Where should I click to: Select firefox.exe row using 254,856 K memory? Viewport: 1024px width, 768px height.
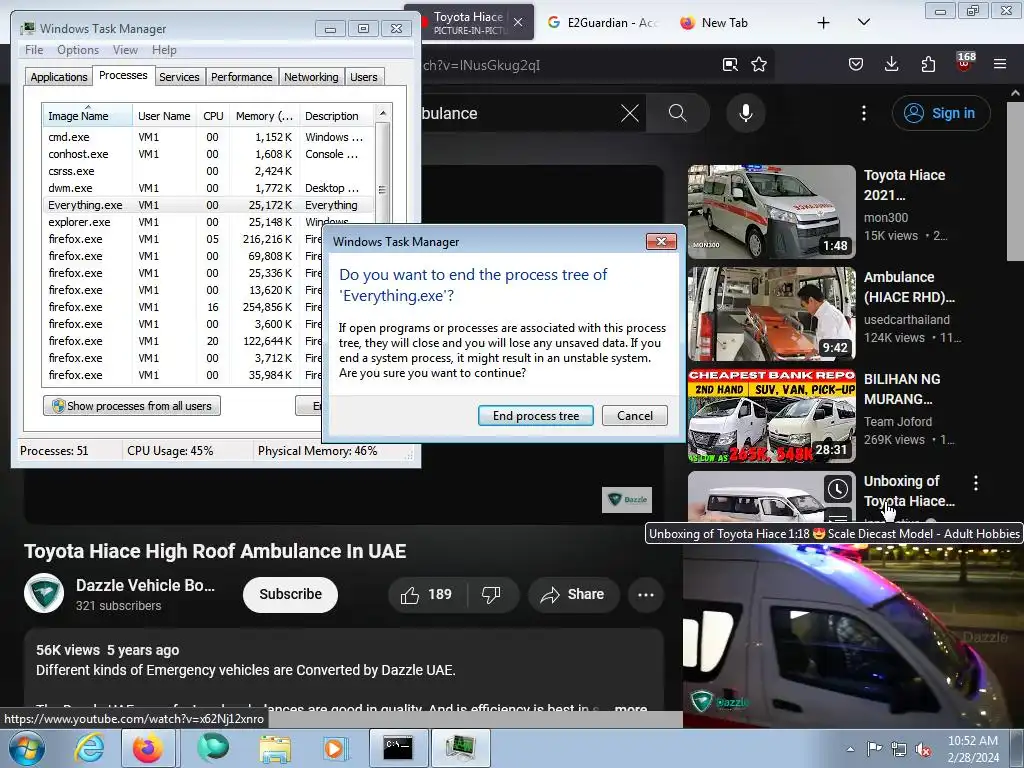tap(184, 307)
